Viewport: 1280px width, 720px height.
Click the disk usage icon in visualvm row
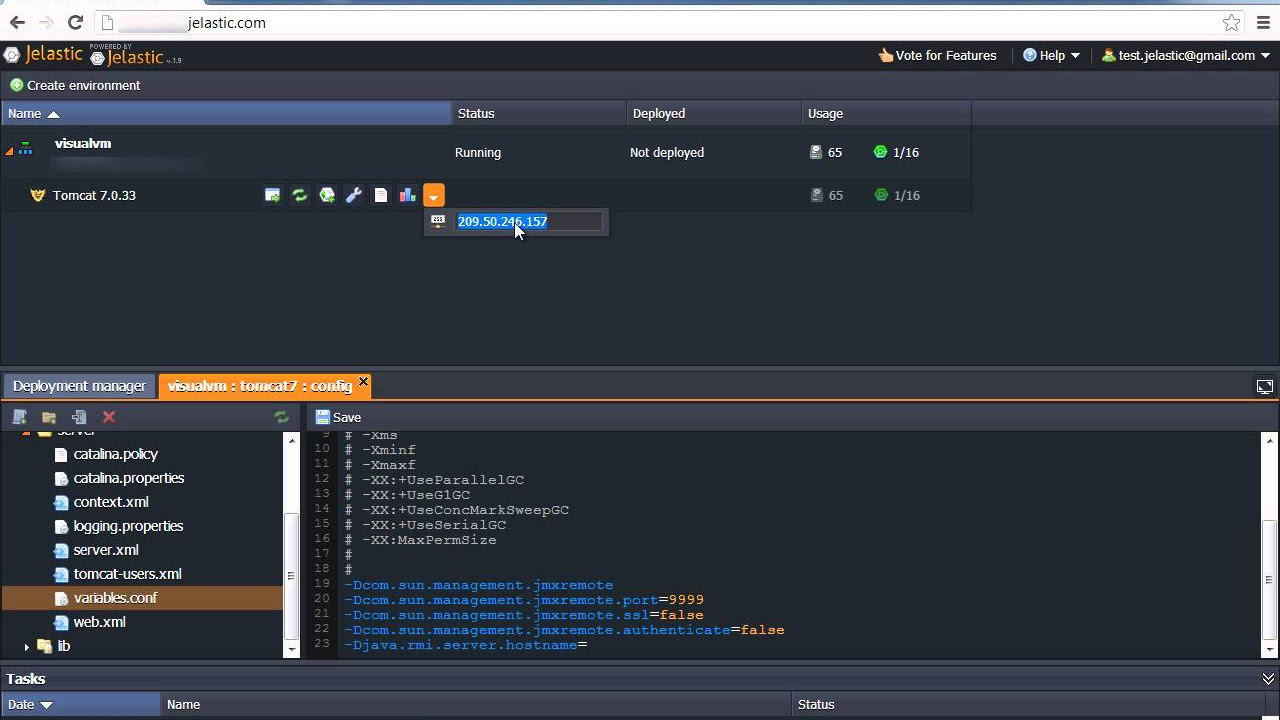[816, 152]
